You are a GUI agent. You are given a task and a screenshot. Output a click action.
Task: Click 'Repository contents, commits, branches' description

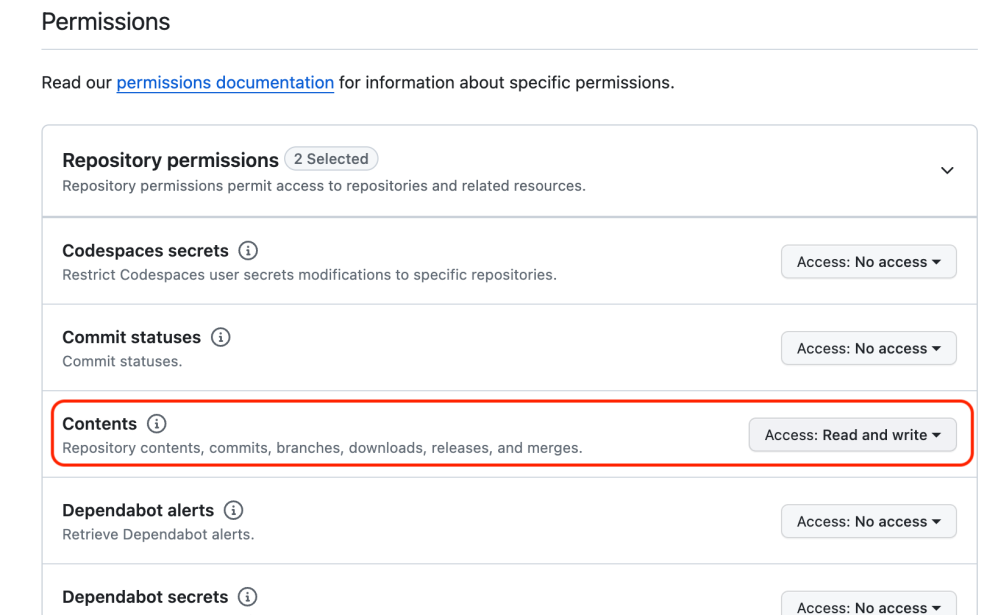tap(322, 448)
